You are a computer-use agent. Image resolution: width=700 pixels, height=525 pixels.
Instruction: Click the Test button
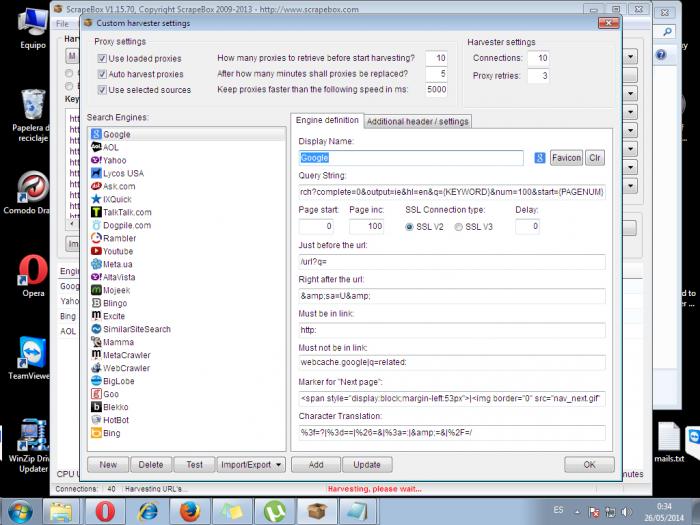click(x=194, y=465)
